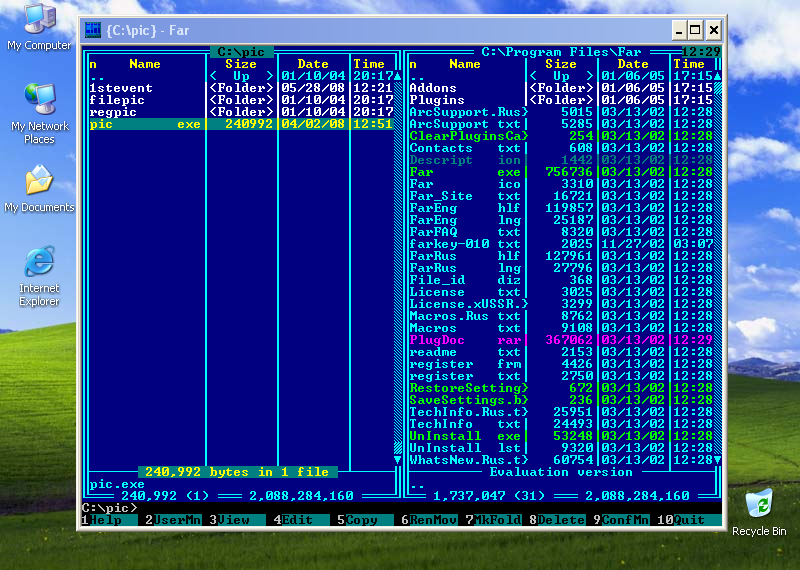Open My Documents desktop icon
The width and height of the screenshot is (800, 570).
coord(39,188)
